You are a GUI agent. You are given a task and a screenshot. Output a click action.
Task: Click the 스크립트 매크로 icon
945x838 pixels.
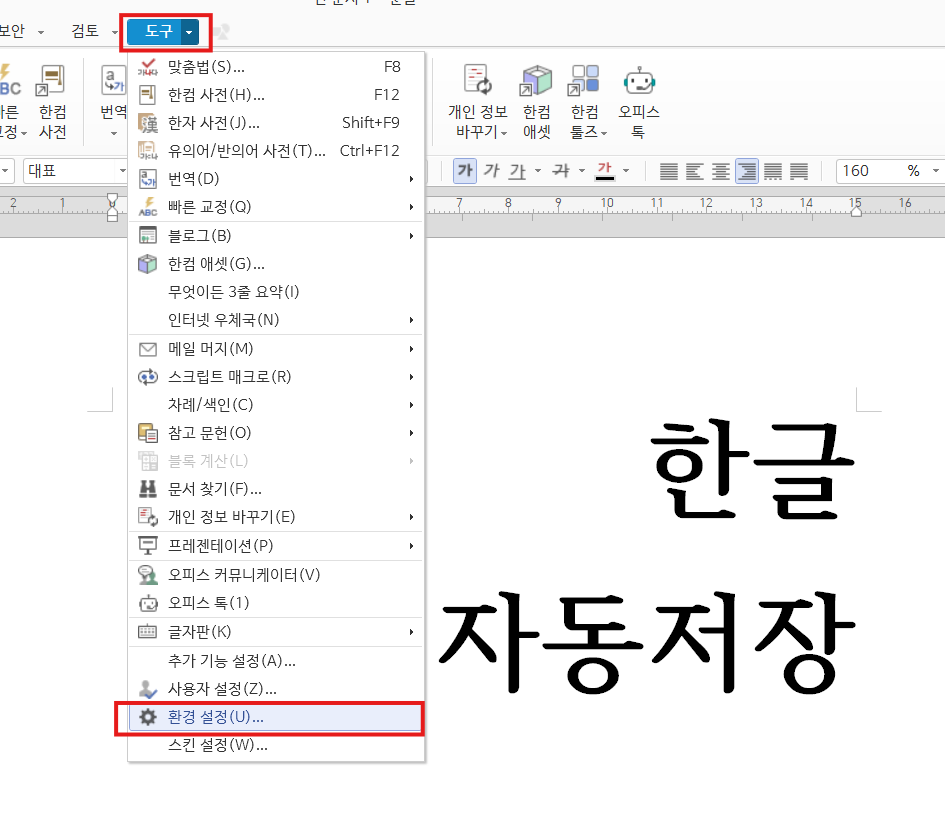coord(148,377)
